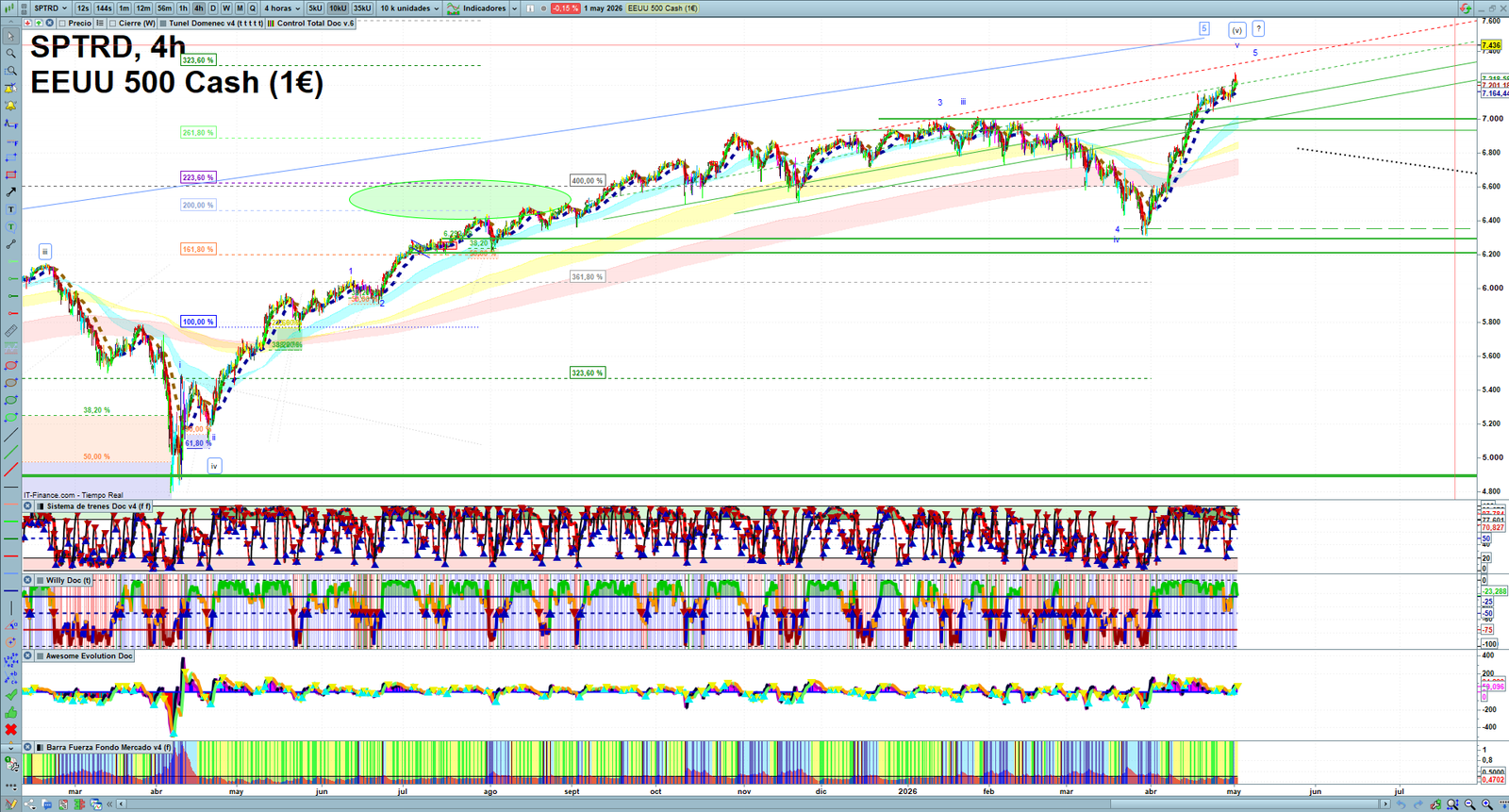Image resolution: width=1509 pixels, height=812 pixels.
Task: Set history to 5kU units
Action: coord(315,8)
